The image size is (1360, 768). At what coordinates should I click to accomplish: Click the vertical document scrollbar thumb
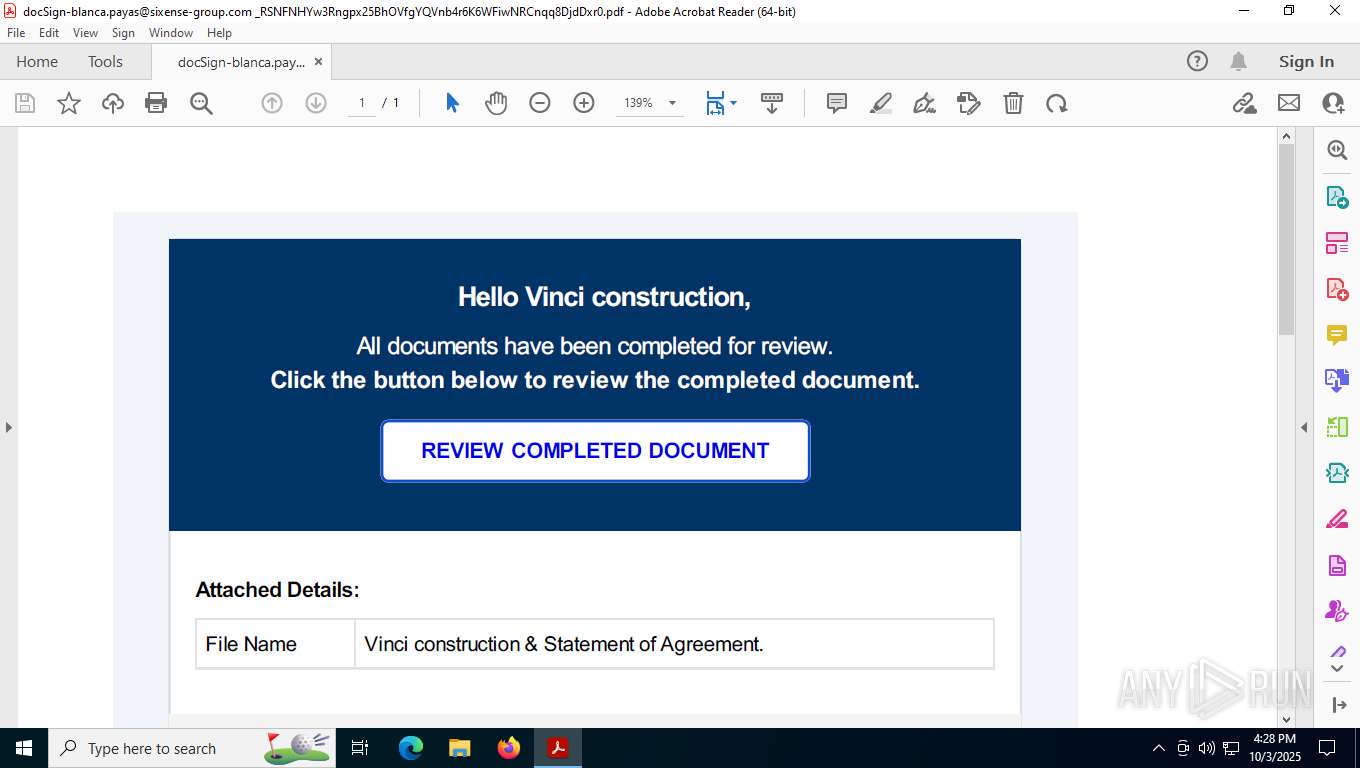point(1287,239)
